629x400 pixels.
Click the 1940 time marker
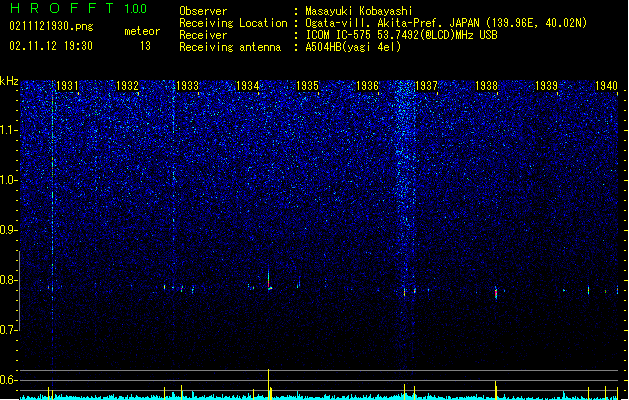tap(606, 85)
